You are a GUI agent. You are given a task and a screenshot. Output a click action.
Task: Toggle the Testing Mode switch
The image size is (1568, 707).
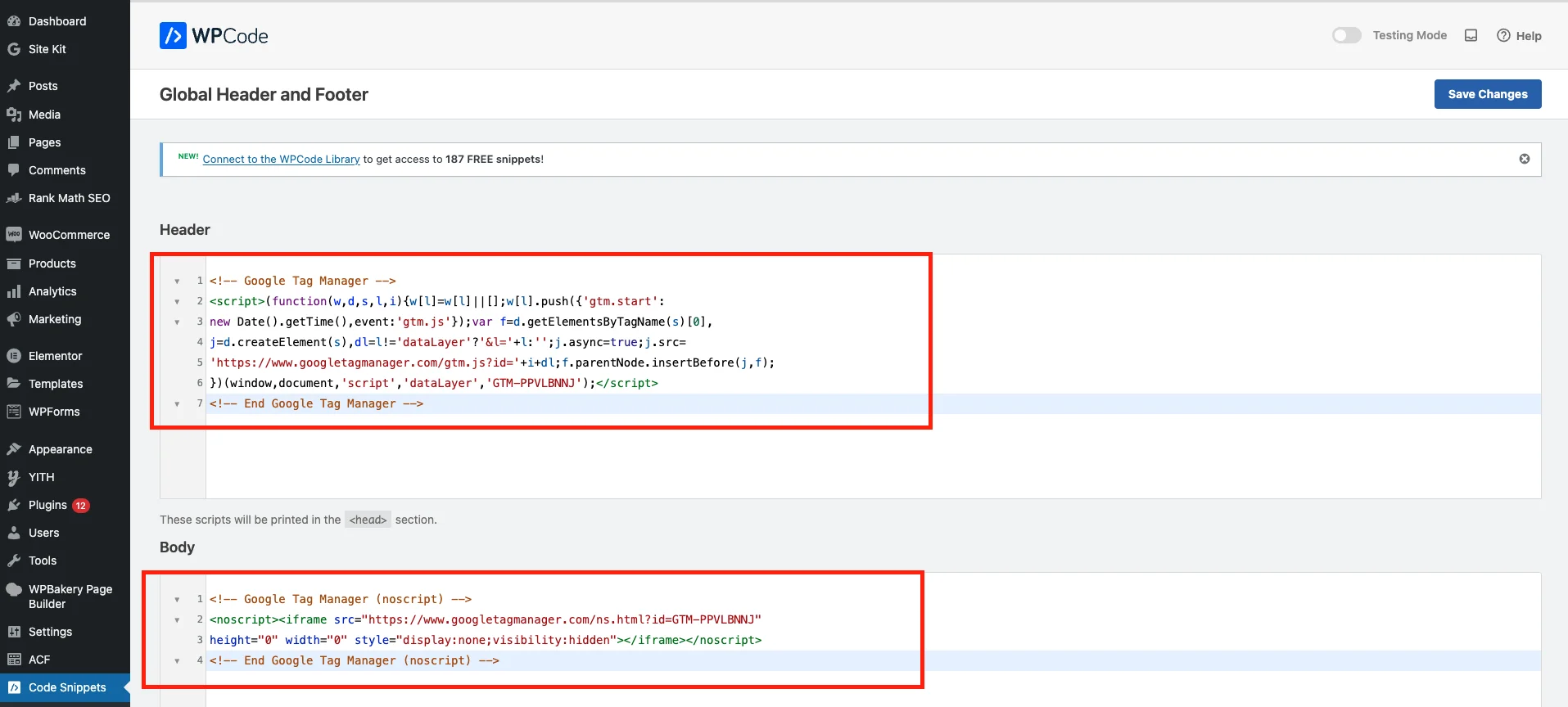[1346, 35]
